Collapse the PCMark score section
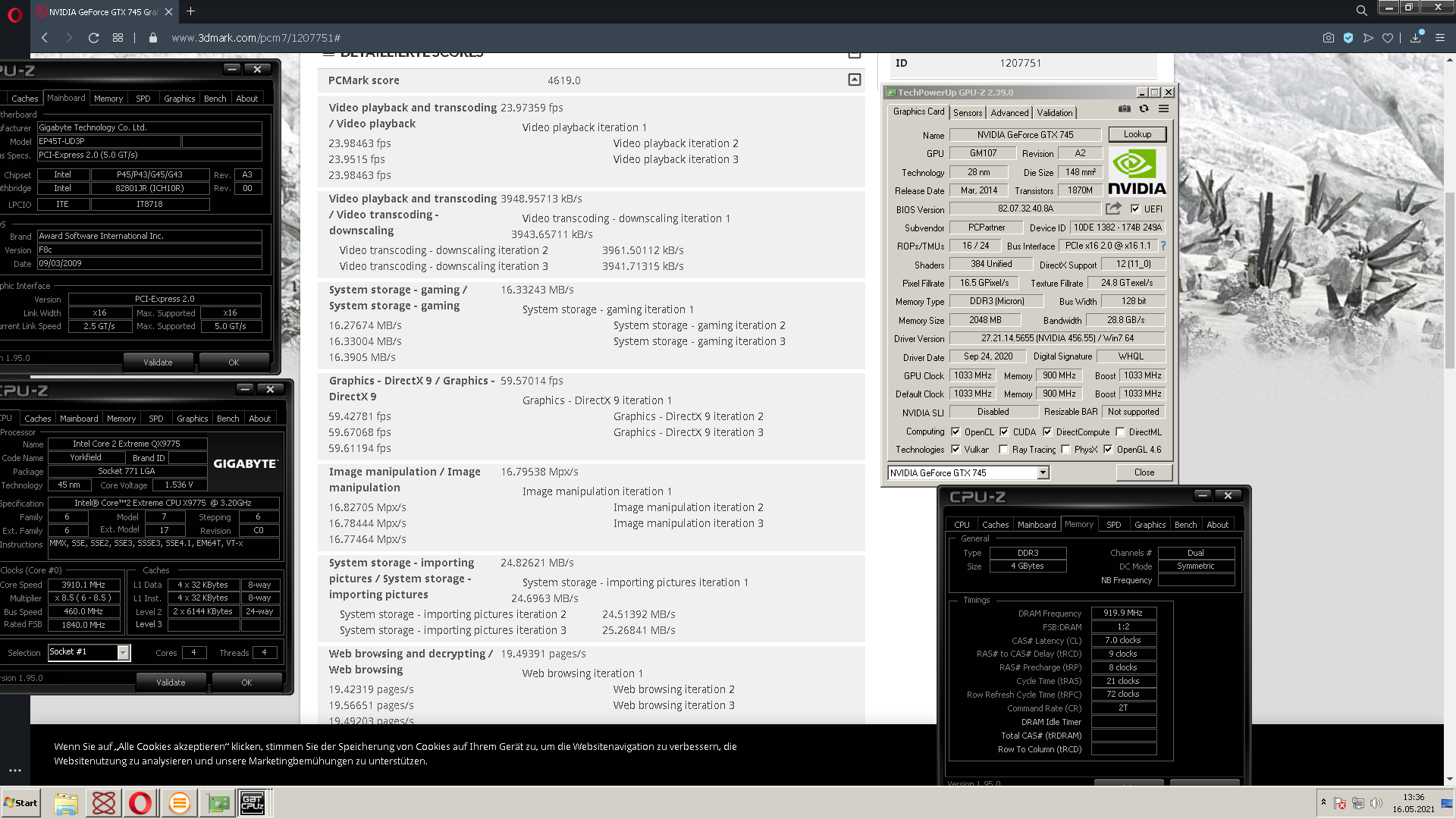Screen dimensions: 1456x819 point(855,80)
